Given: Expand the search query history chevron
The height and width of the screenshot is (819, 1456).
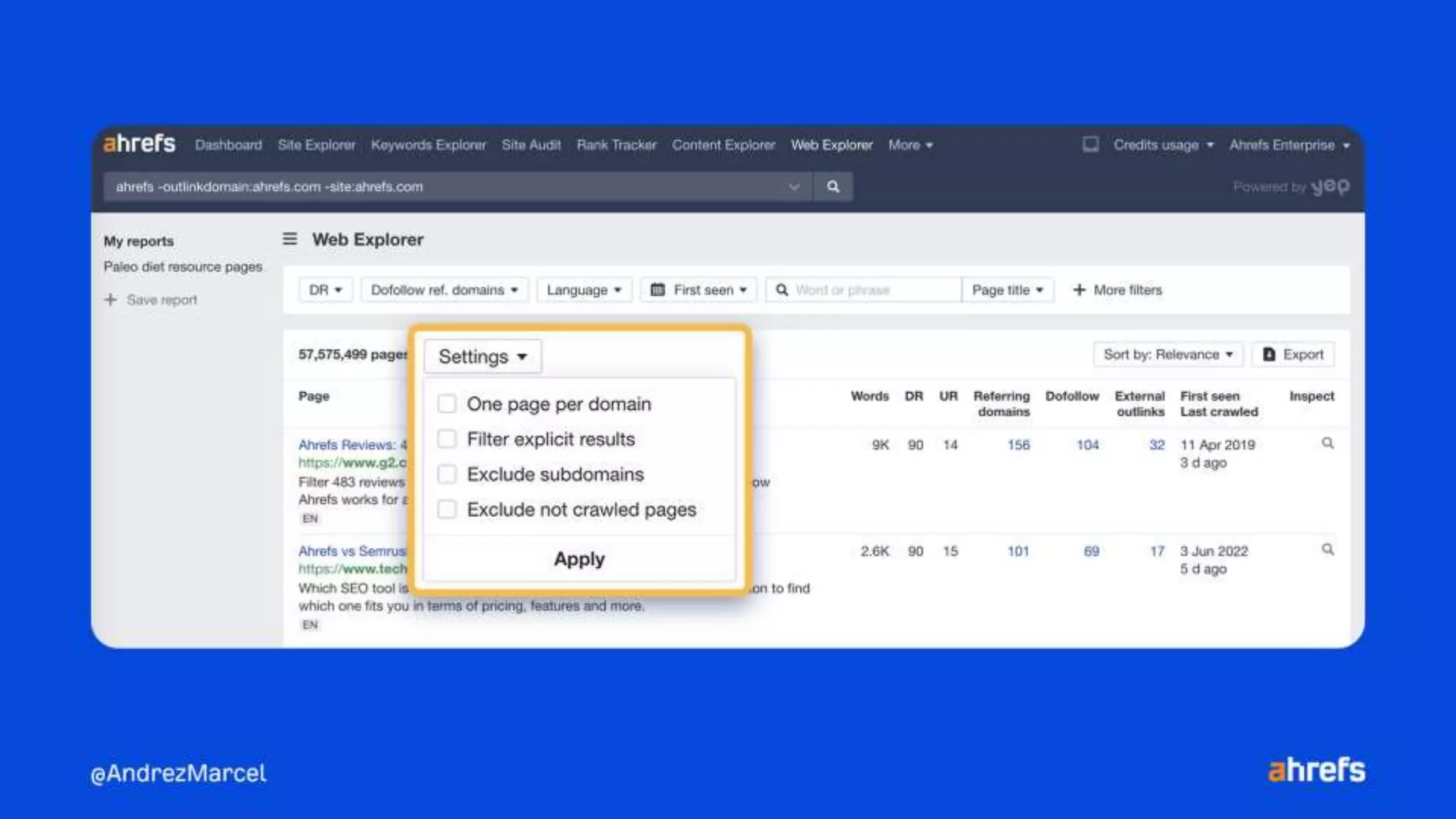Looking at the screenshot, I should pyautogui.click(x=794, y=187).
